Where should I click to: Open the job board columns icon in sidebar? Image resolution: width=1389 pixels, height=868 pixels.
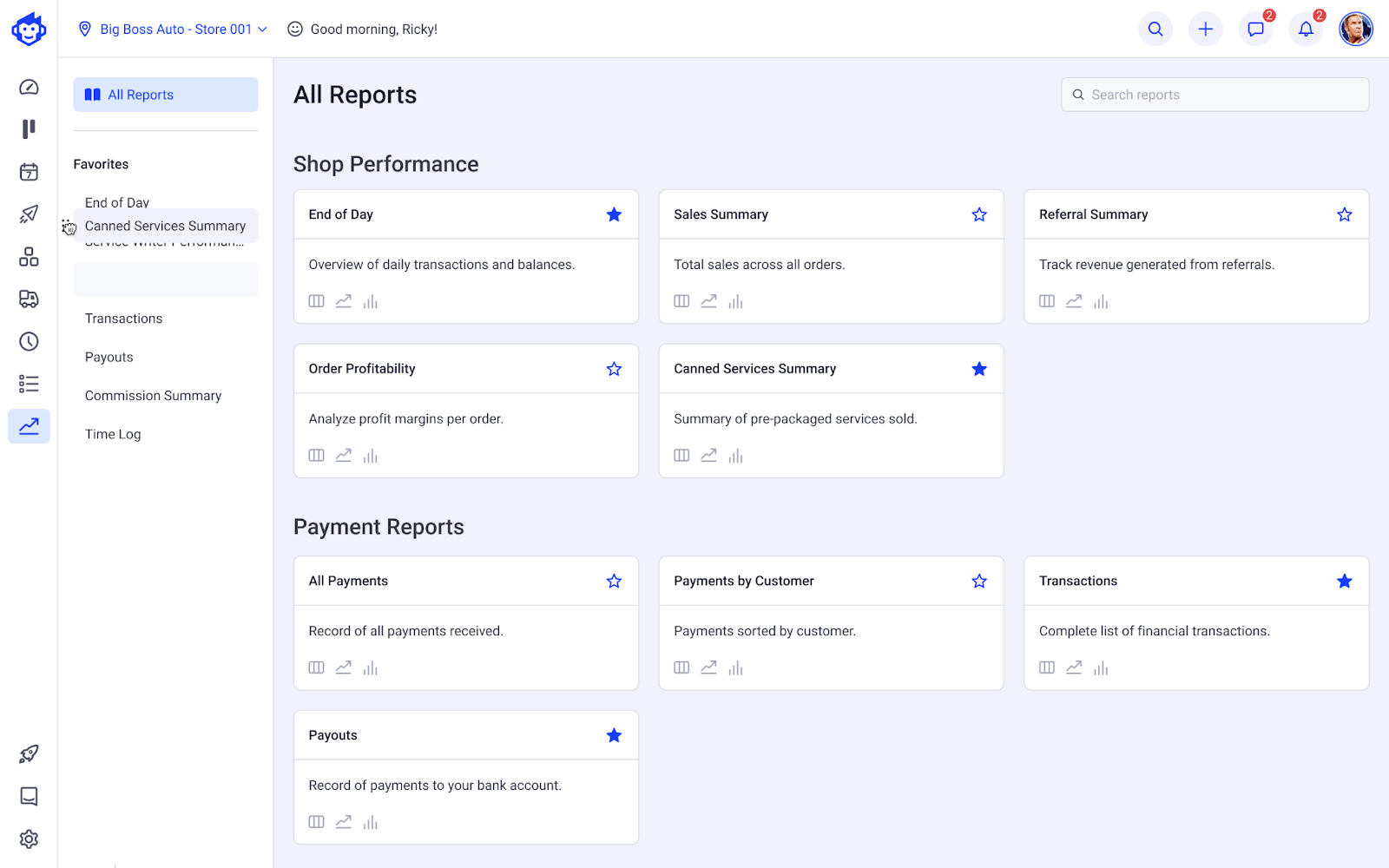click(29, 129)
